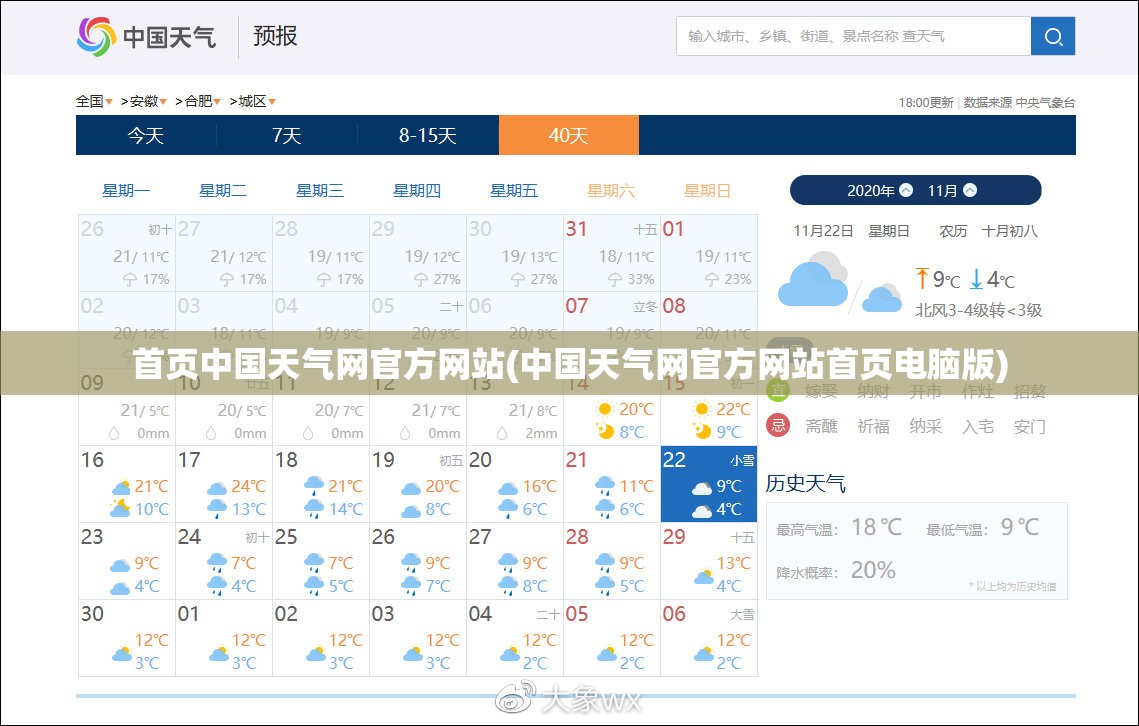1139x726 pixels.
Task: Select calendar day 27
Action: coord(515,561)
